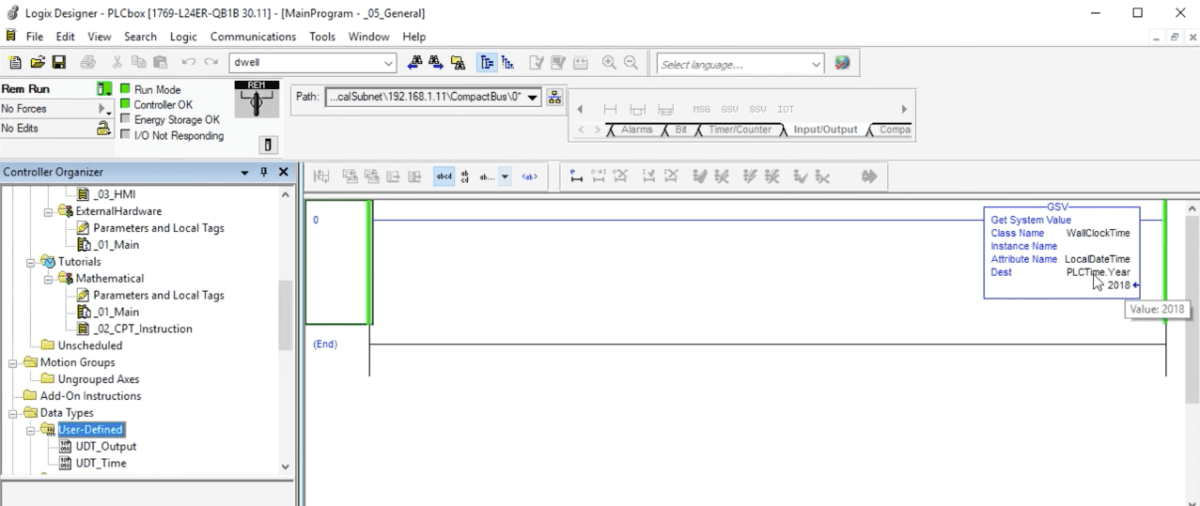The width and height of the screenshot is (1200, 506).
Task: Open the Tools menu
Action: pos(323,36)
